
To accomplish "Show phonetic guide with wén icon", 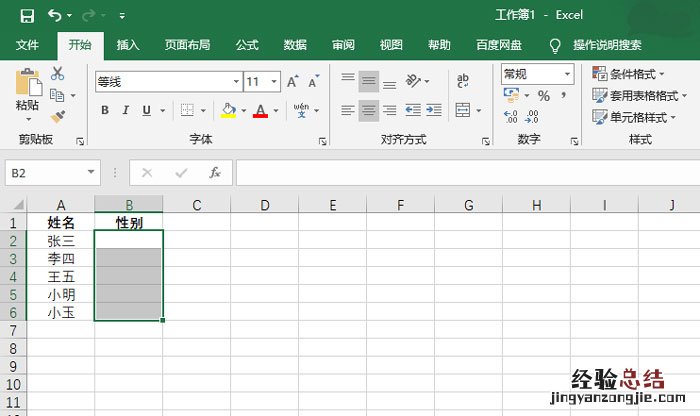I will pos(301,110).
